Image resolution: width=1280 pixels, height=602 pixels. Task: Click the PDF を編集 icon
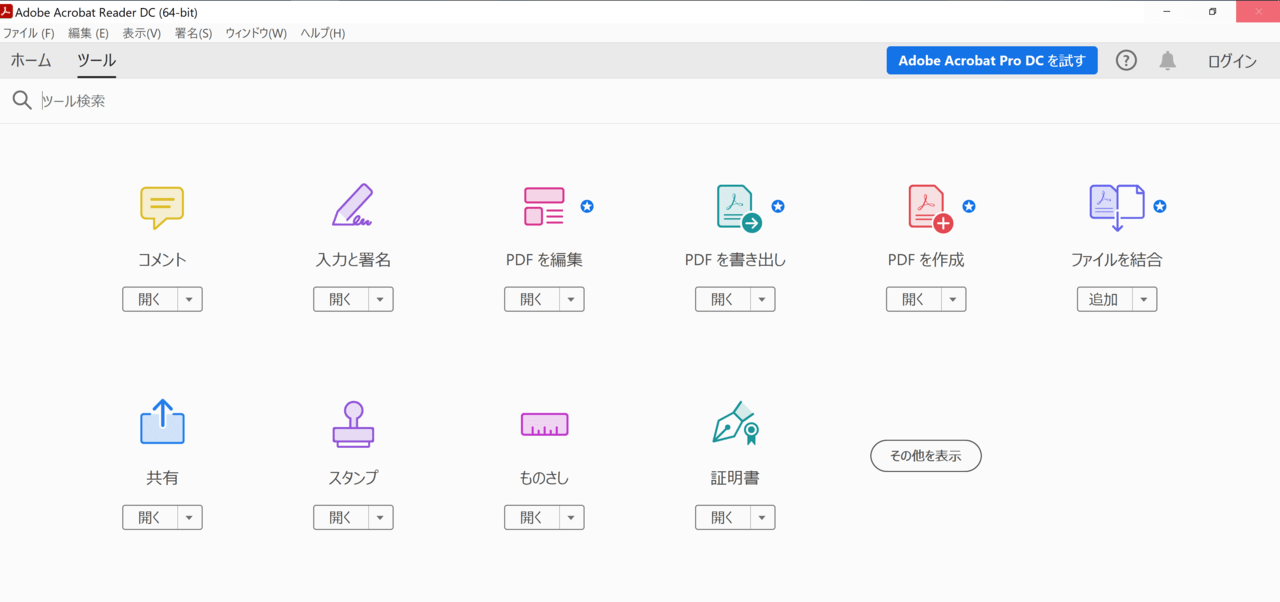(x=544, y=206)
